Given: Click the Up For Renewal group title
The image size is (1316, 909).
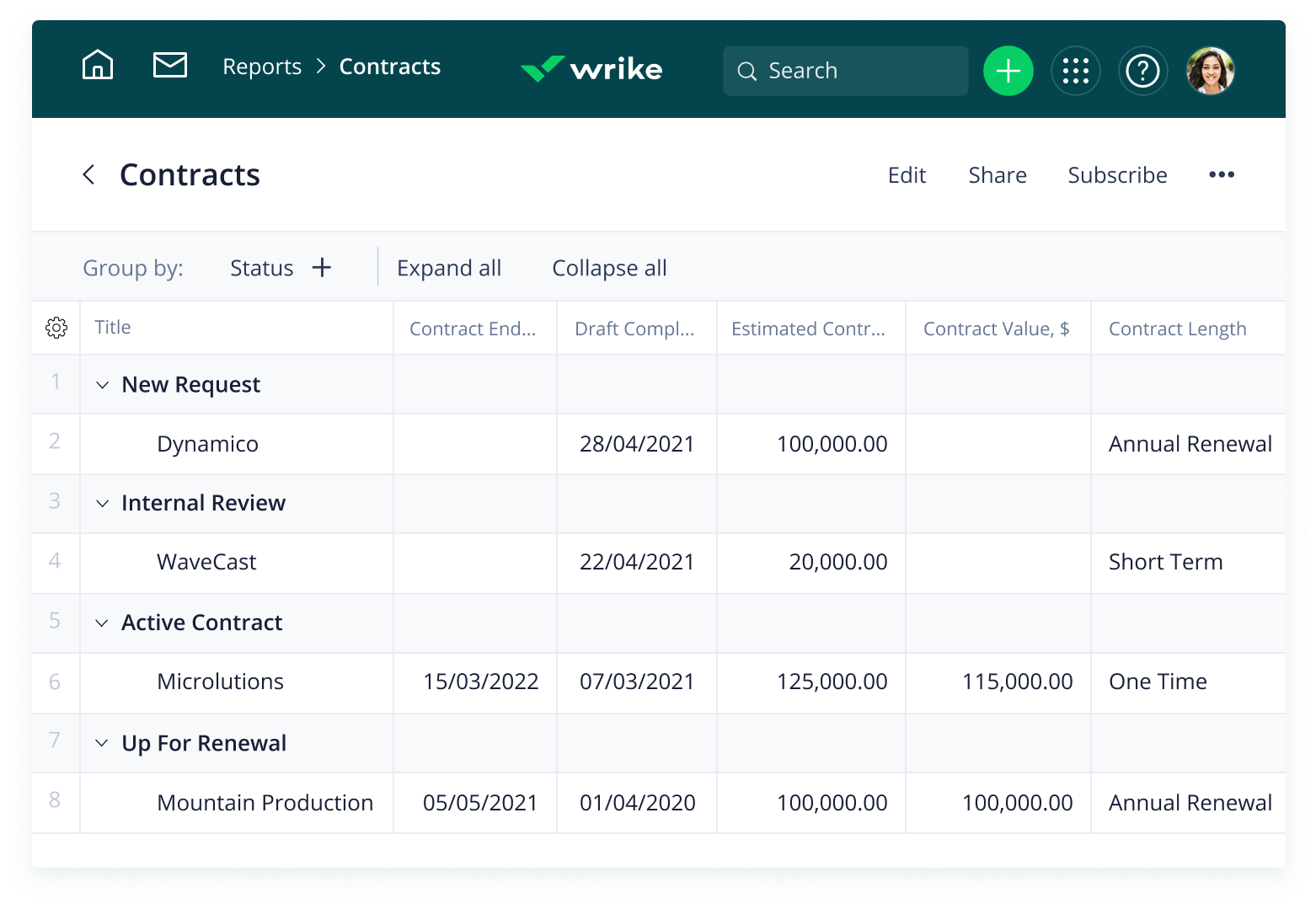Looking at the screenshot, I should [x=204, y=743].
